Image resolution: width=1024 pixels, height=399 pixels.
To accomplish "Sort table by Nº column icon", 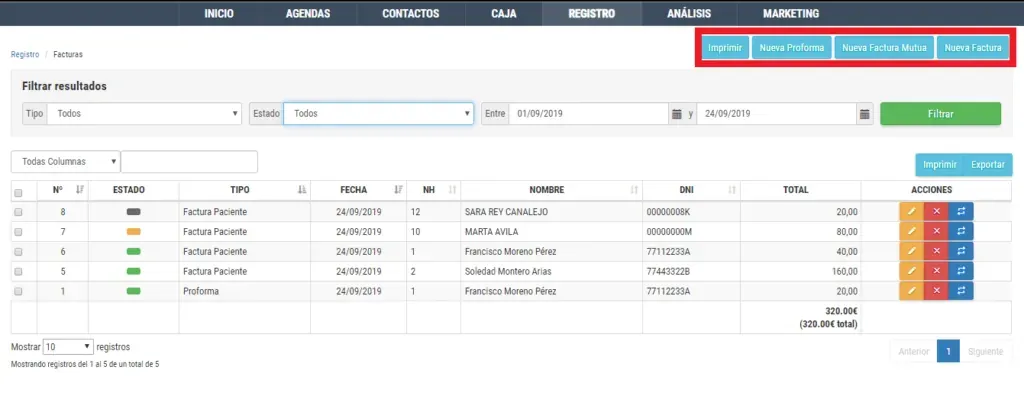I will tap(80, 190).
